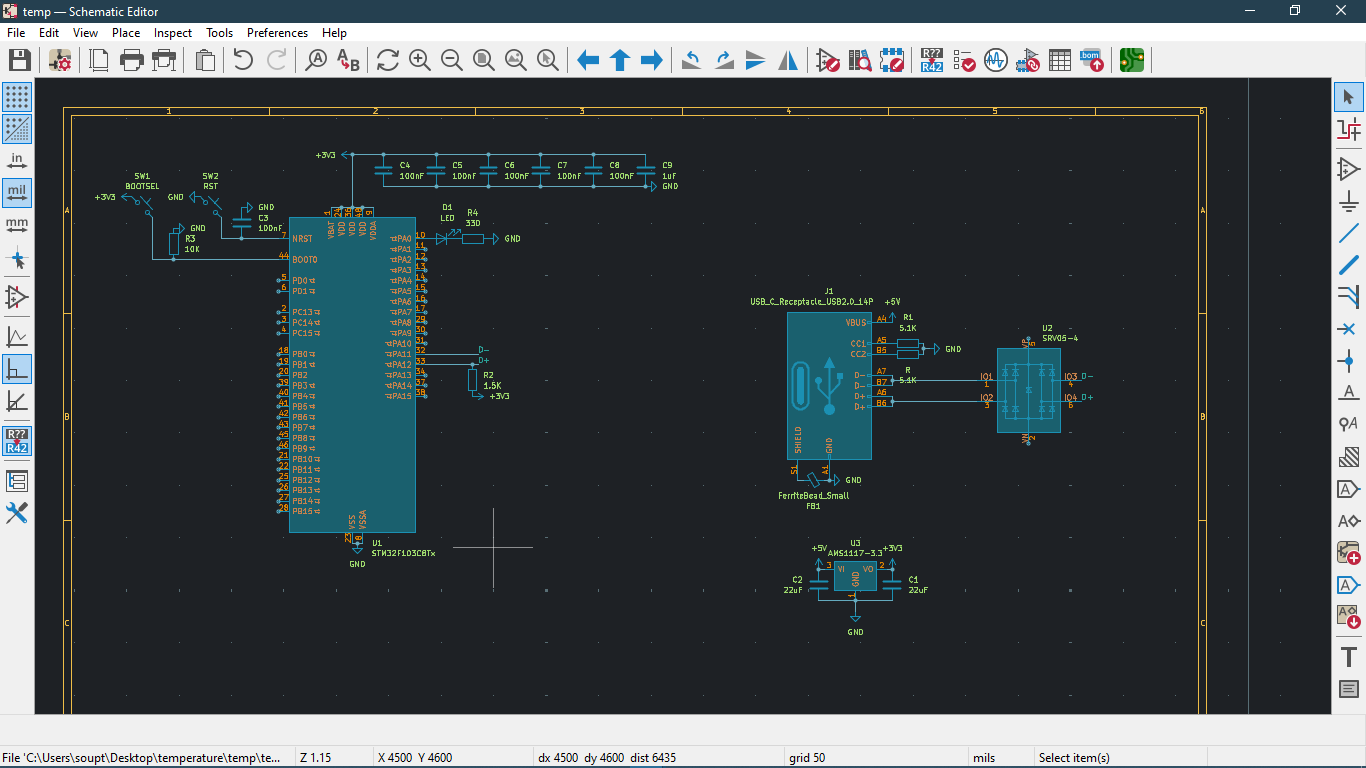Choose the Place Symbol tool
Image resolution: width=1366 pixels, height=768 pixels.
[x=1348, y=169]
